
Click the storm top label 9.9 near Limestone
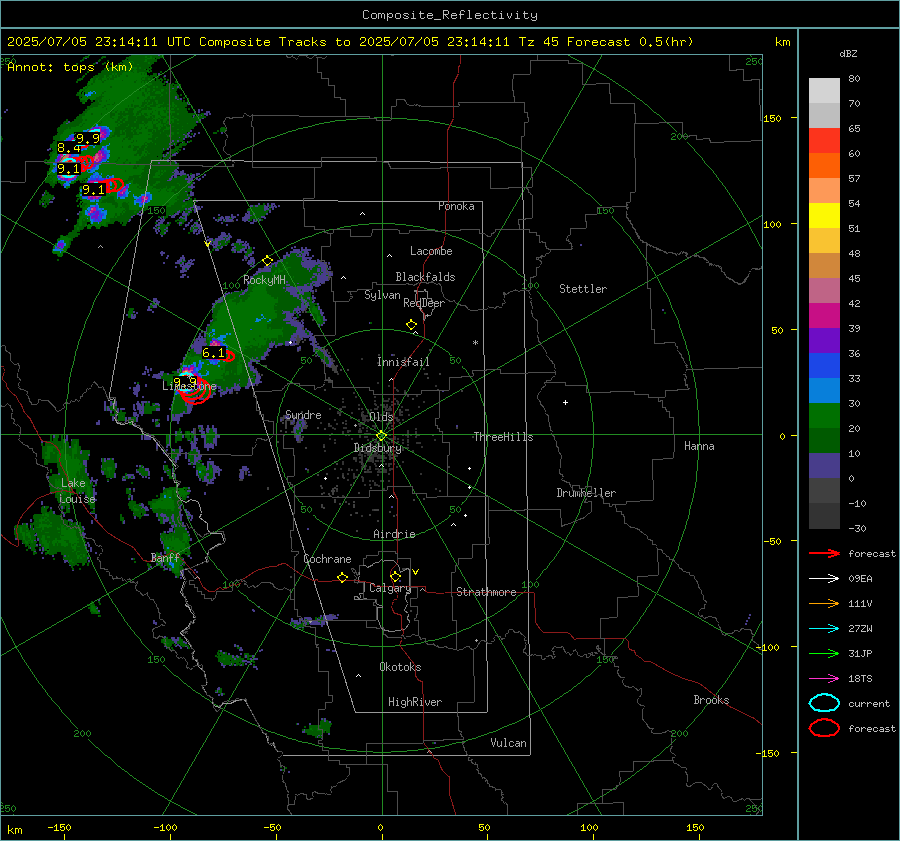click(185, 381)
